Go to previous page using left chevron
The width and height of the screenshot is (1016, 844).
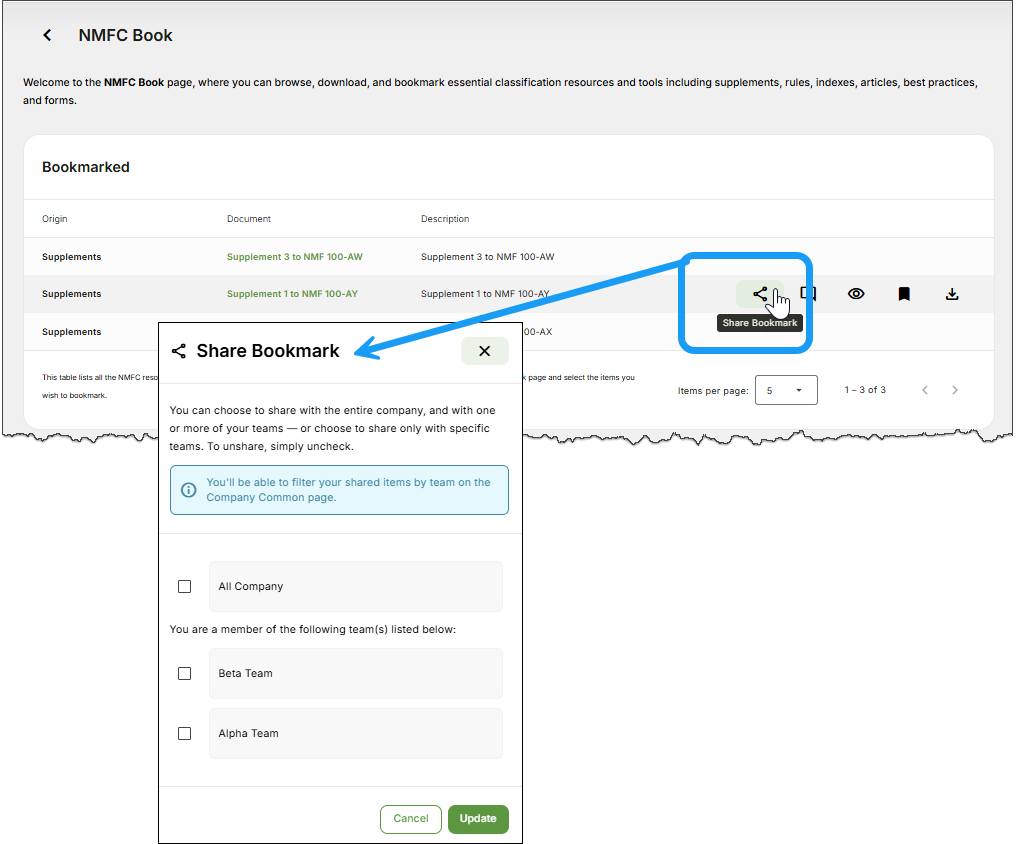pyautogui.click(x=925, y=390)
